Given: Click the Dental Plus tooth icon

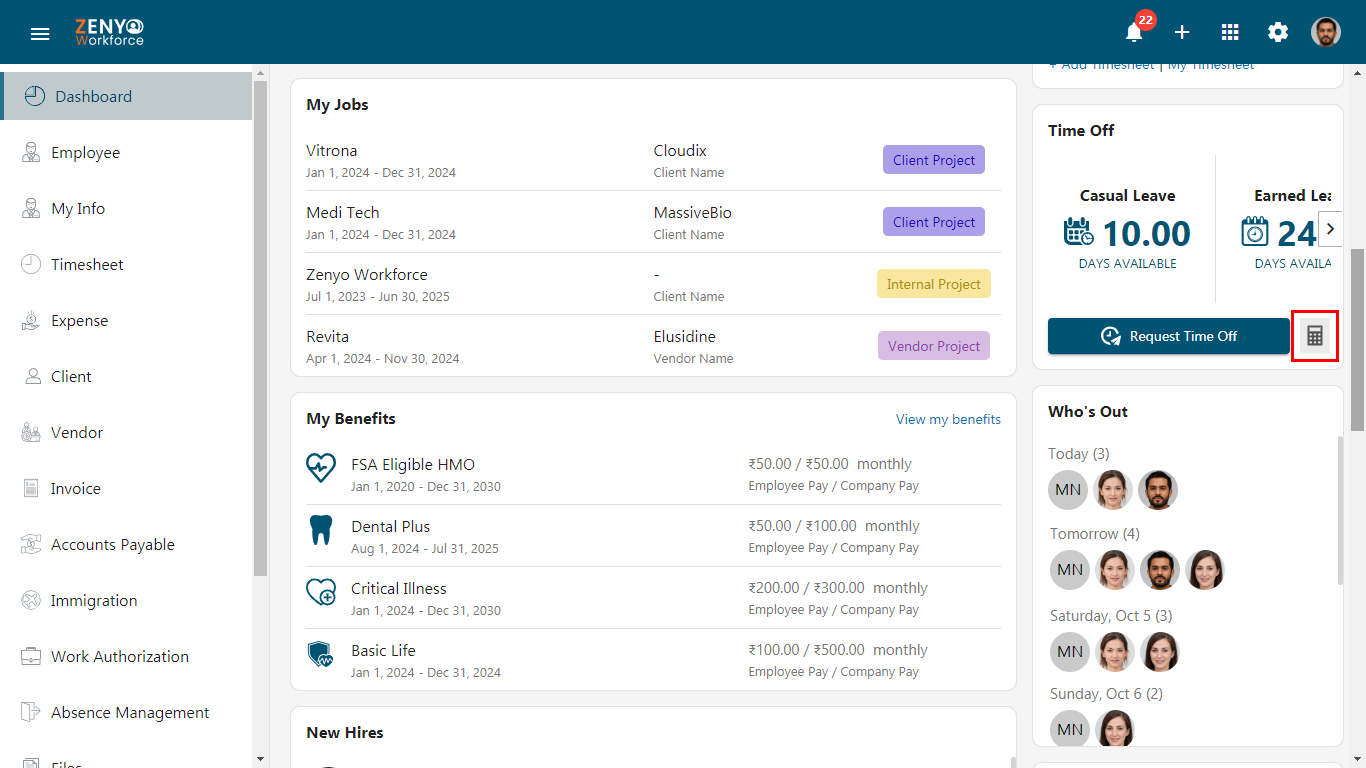Looking at the screenshot, I should coord(321,529).
